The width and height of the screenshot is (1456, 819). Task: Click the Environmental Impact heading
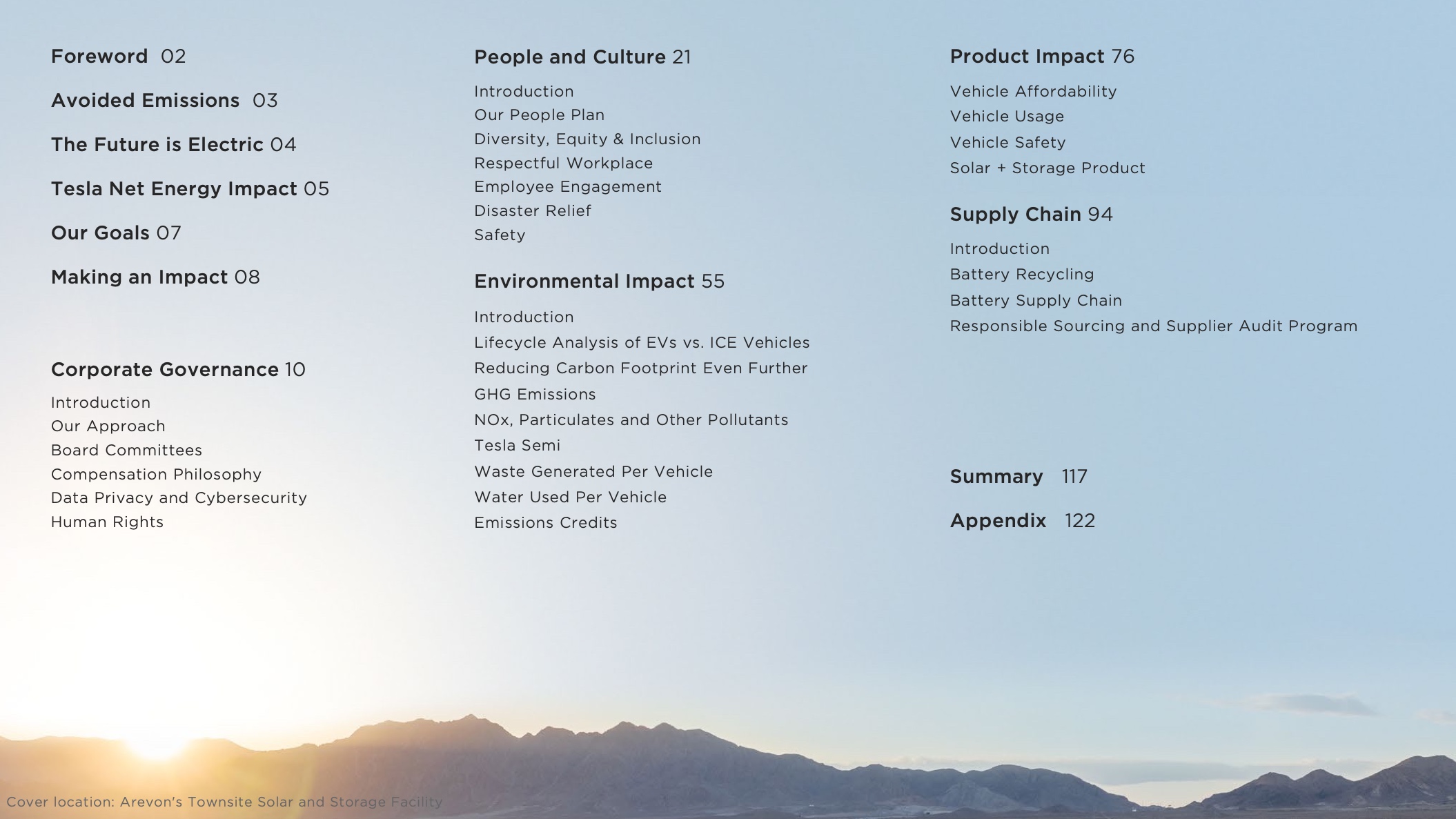tap(584, 282)
